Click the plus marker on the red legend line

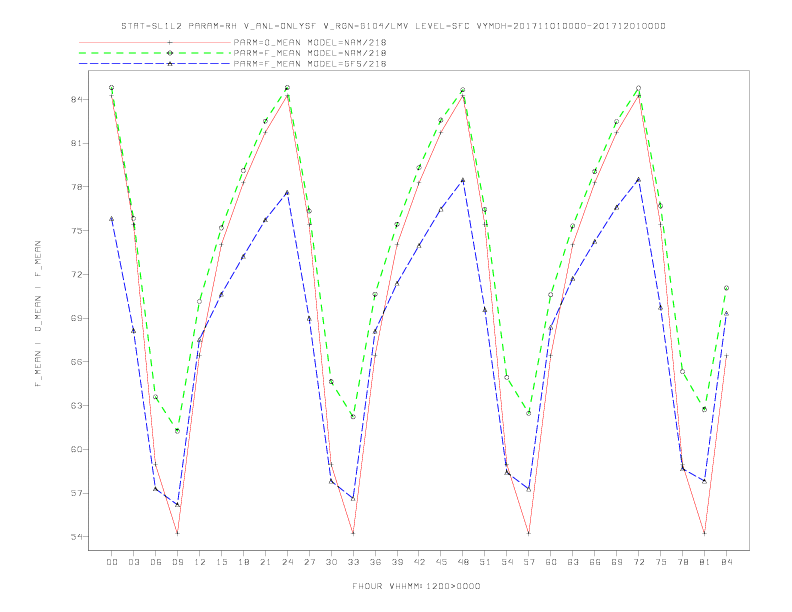tap(170, 42)
